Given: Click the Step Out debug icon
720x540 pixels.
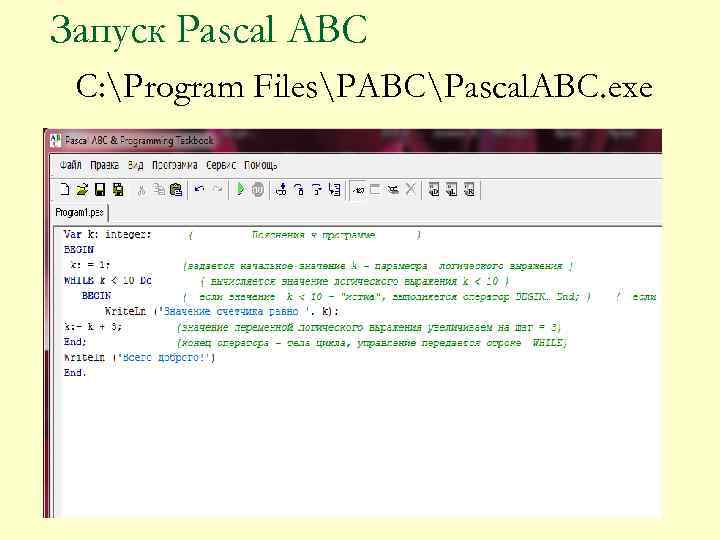Looking at the screenshot, I should [x=317, y=190].
